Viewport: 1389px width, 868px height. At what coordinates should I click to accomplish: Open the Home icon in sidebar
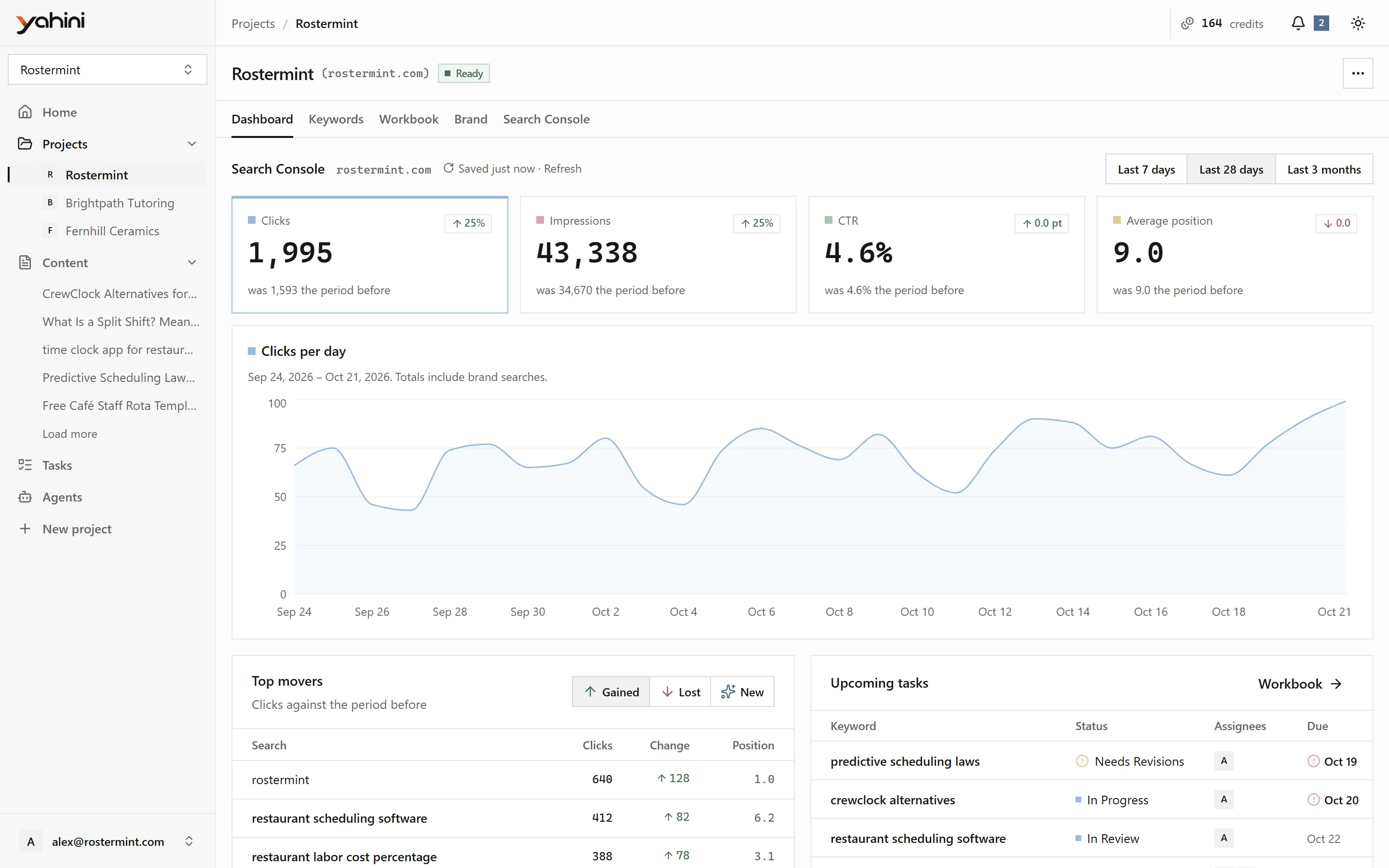[x=25, y=112]
